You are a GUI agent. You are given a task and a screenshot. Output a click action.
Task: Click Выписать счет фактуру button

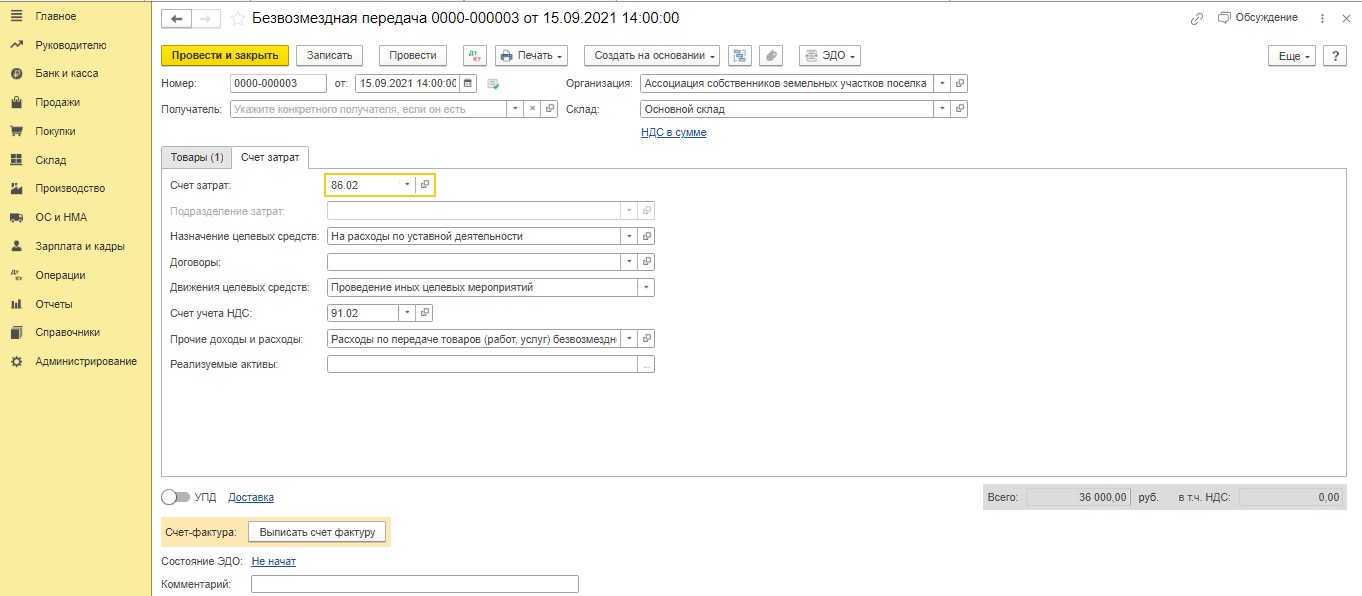tap(316, 532)
